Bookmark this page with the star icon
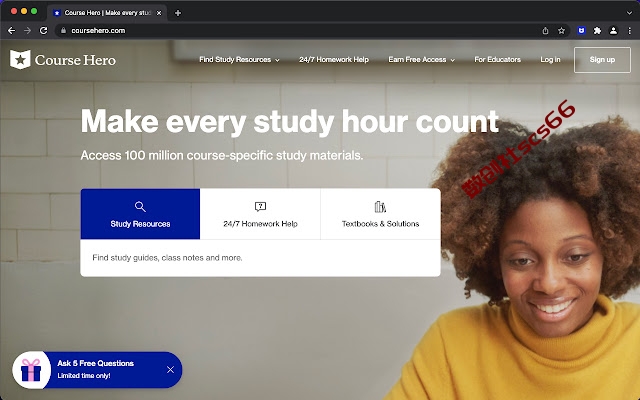The image size is (640, 400). [562, 31]
